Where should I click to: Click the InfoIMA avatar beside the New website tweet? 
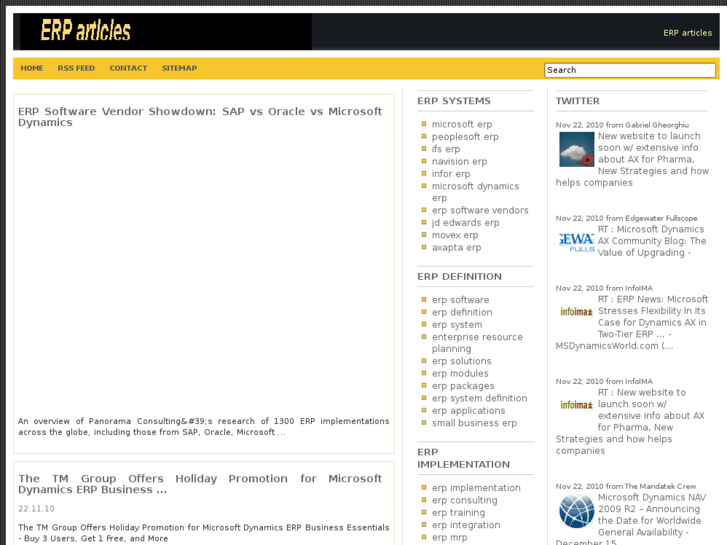point(576,405)
